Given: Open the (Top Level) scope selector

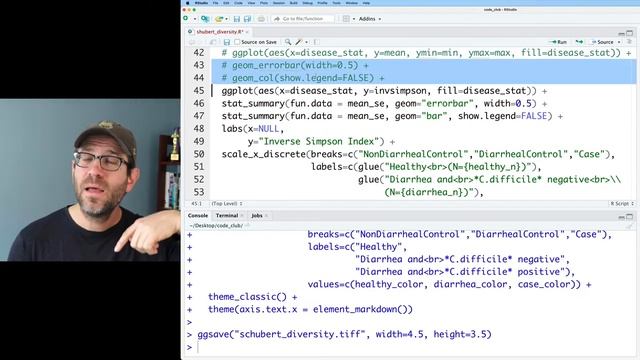Looking at the screenshot, I should point(227,203).
